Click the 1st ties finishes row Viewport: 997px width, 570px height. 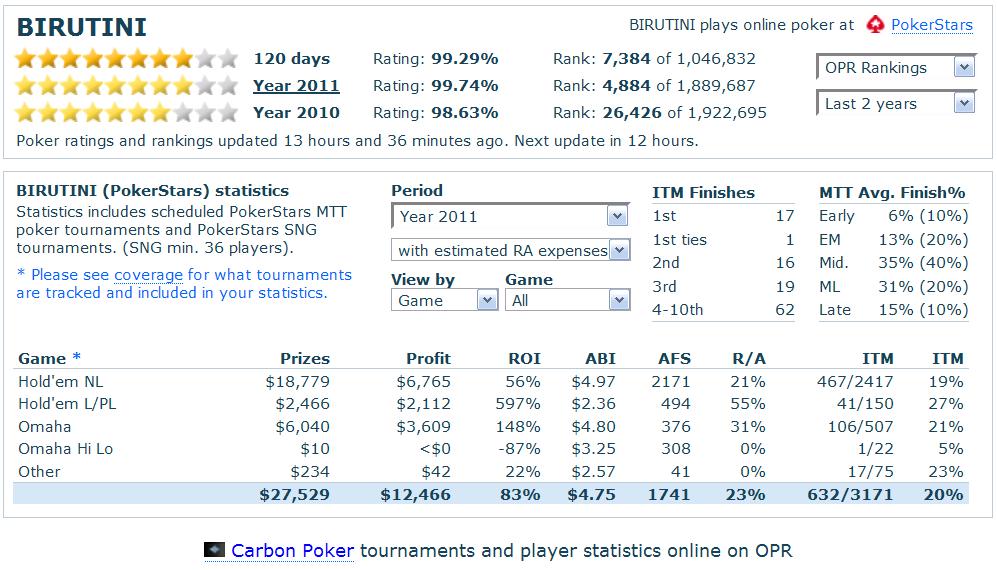(x=724, y=240)
